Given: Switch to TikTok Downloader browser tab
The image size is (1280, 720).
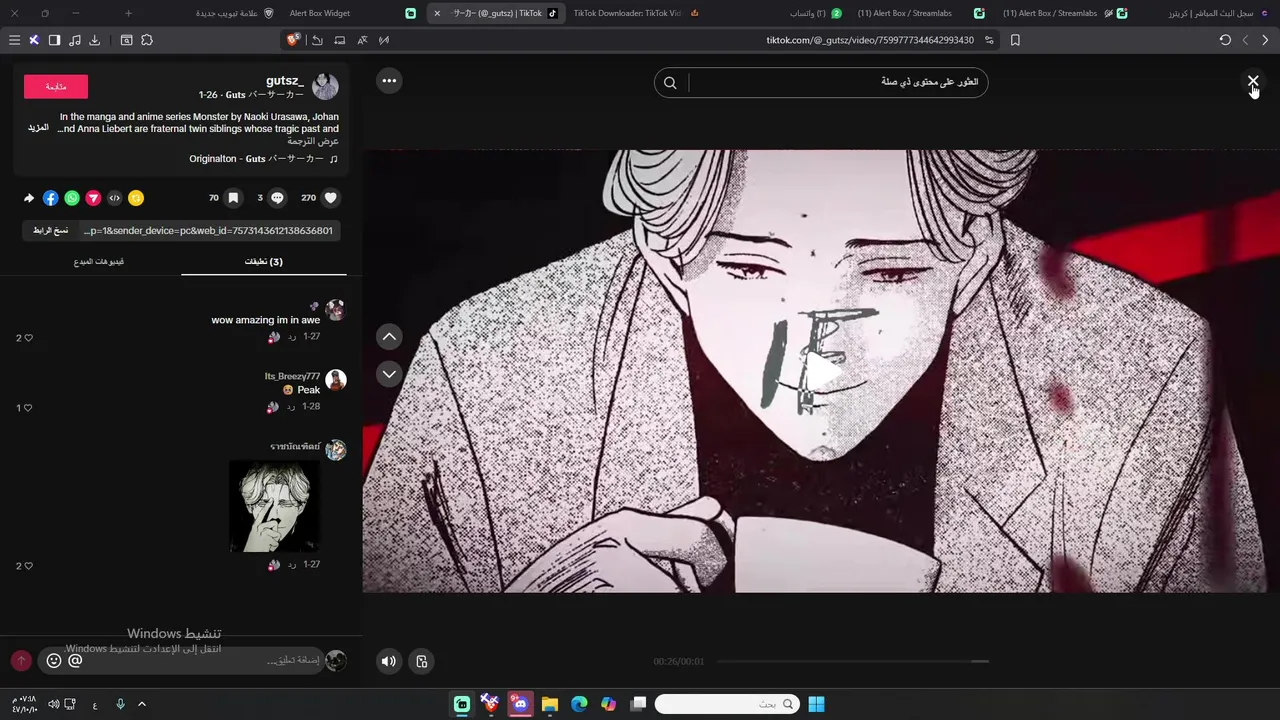Looking at the screenshot, I should point(635,13).
